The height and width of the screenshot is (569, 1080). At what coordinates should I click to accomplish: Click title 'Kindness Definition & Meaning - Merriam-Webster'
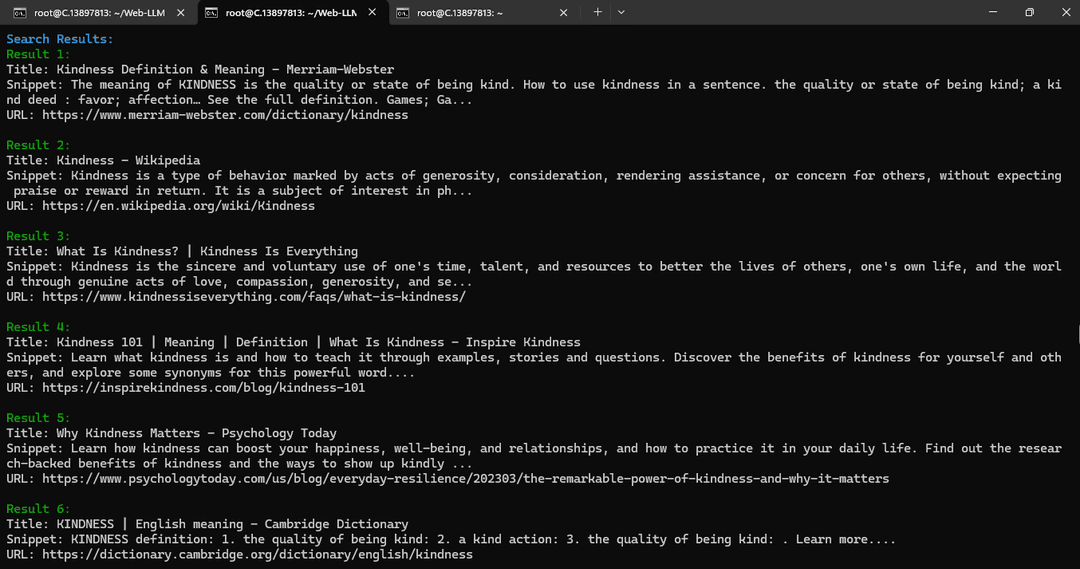[225, 70]
